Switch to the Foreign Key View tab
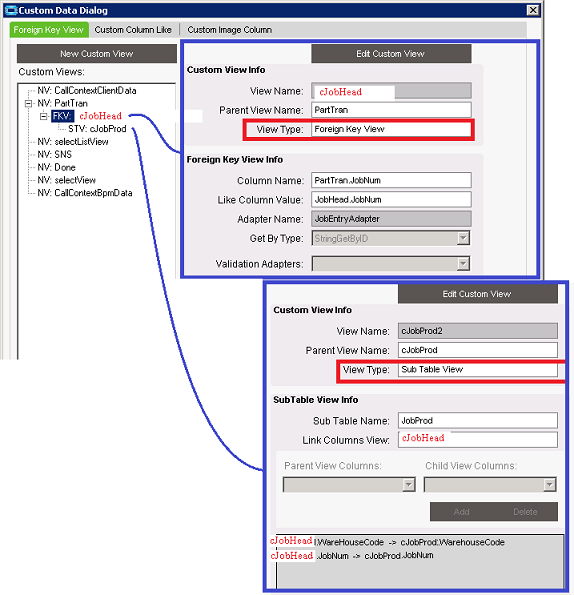Viewport: 574px width, 595px height. pyautogui.click(x=49, y=30)
